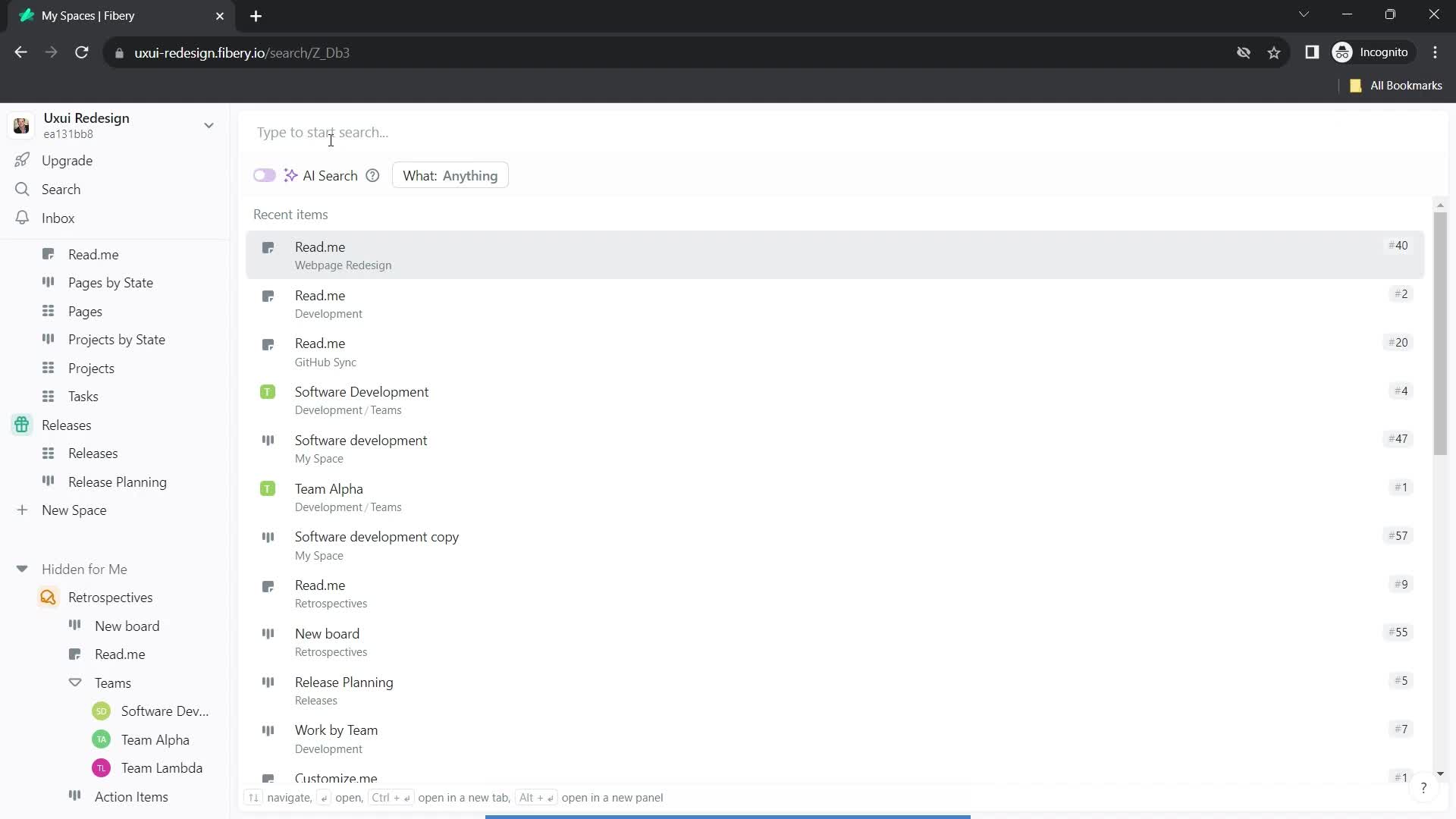Viewport: 1456px width, 819px height.
Task: Expand the Hidden for Me section
Action: [x=22, y=568]
